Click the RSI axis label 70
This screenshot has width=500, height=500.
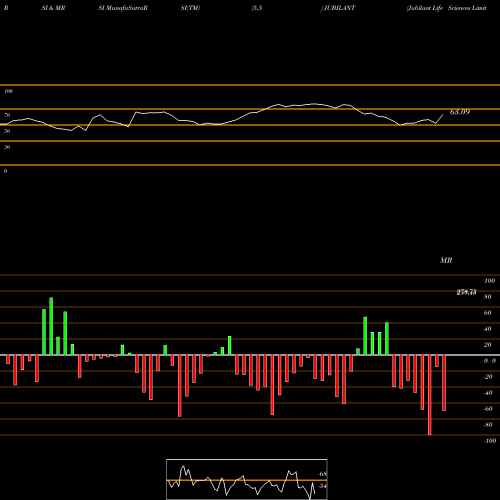(x=7, y=115)
